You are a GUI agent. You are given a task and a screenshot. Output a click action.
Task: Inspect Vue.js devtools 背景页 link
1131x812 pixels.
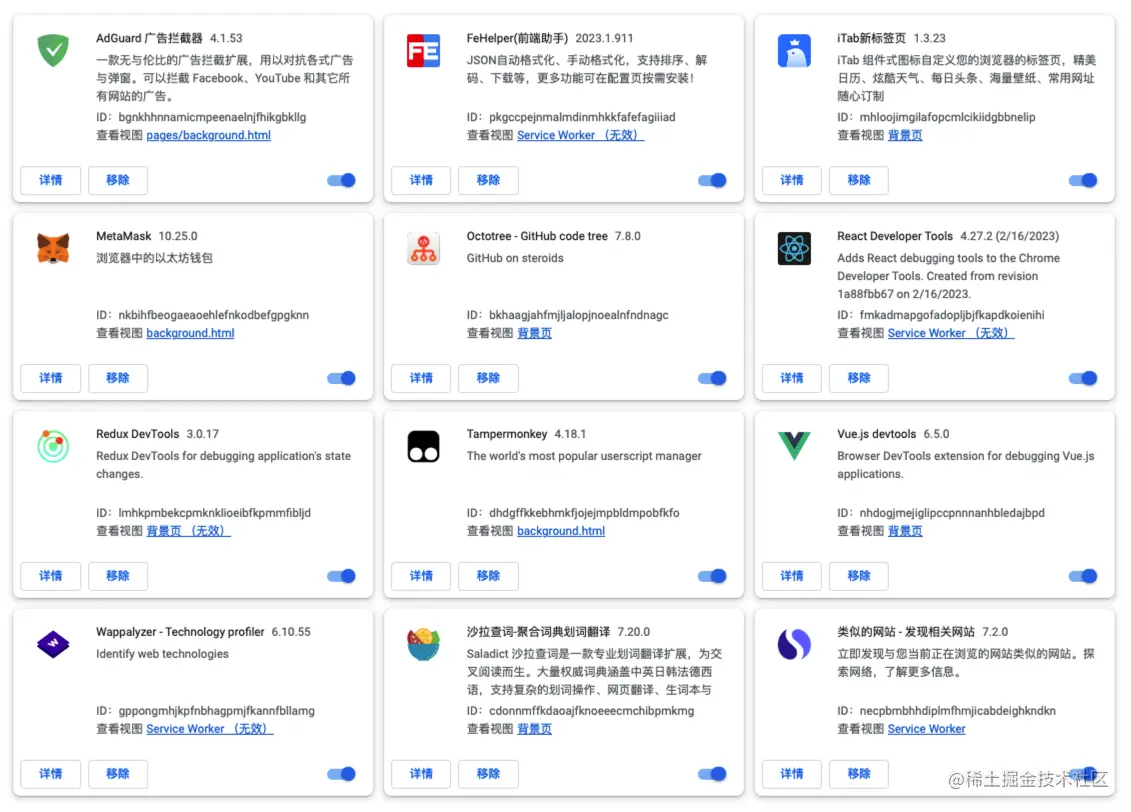pos(905,531)
